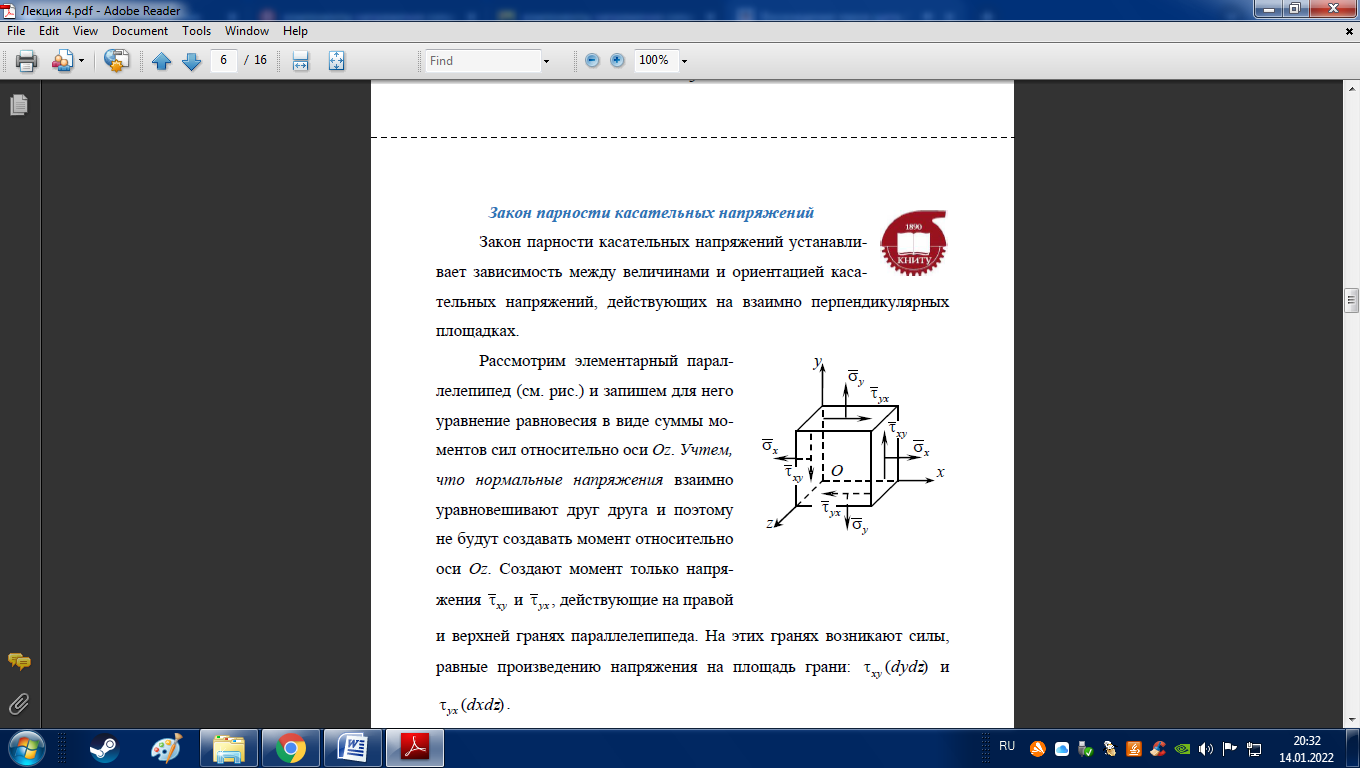Click the vertical scrollbar thumb
Viewport: 1360px width, 768px height.
click(x=1352, y=300)
